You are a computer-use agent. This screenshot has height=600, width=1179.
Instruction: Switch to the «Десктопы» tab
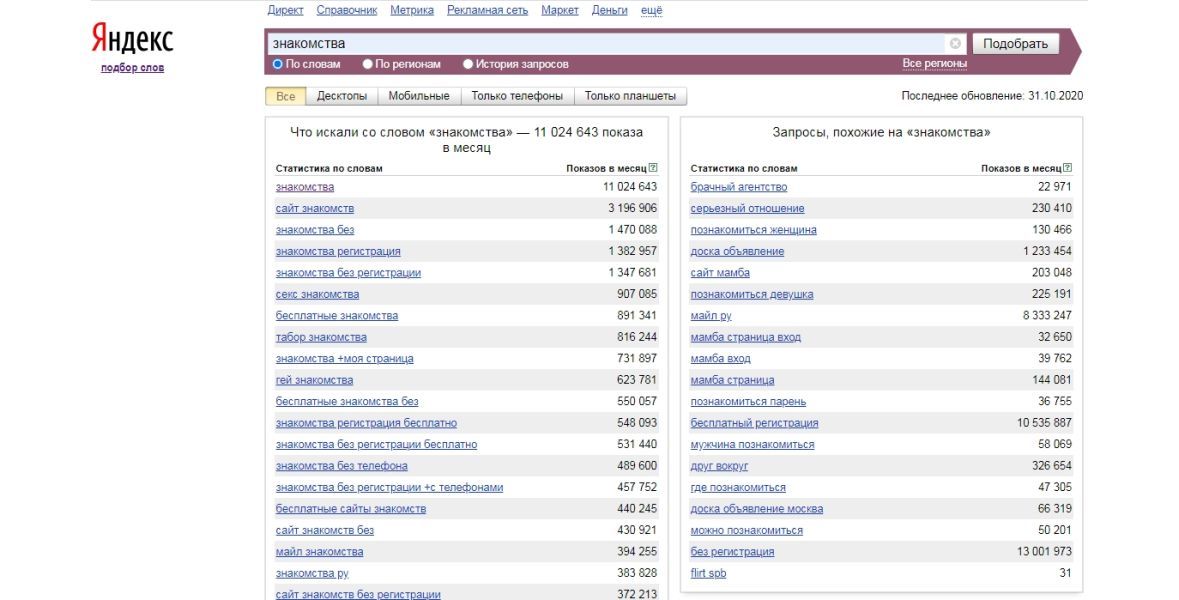[341, 96]
